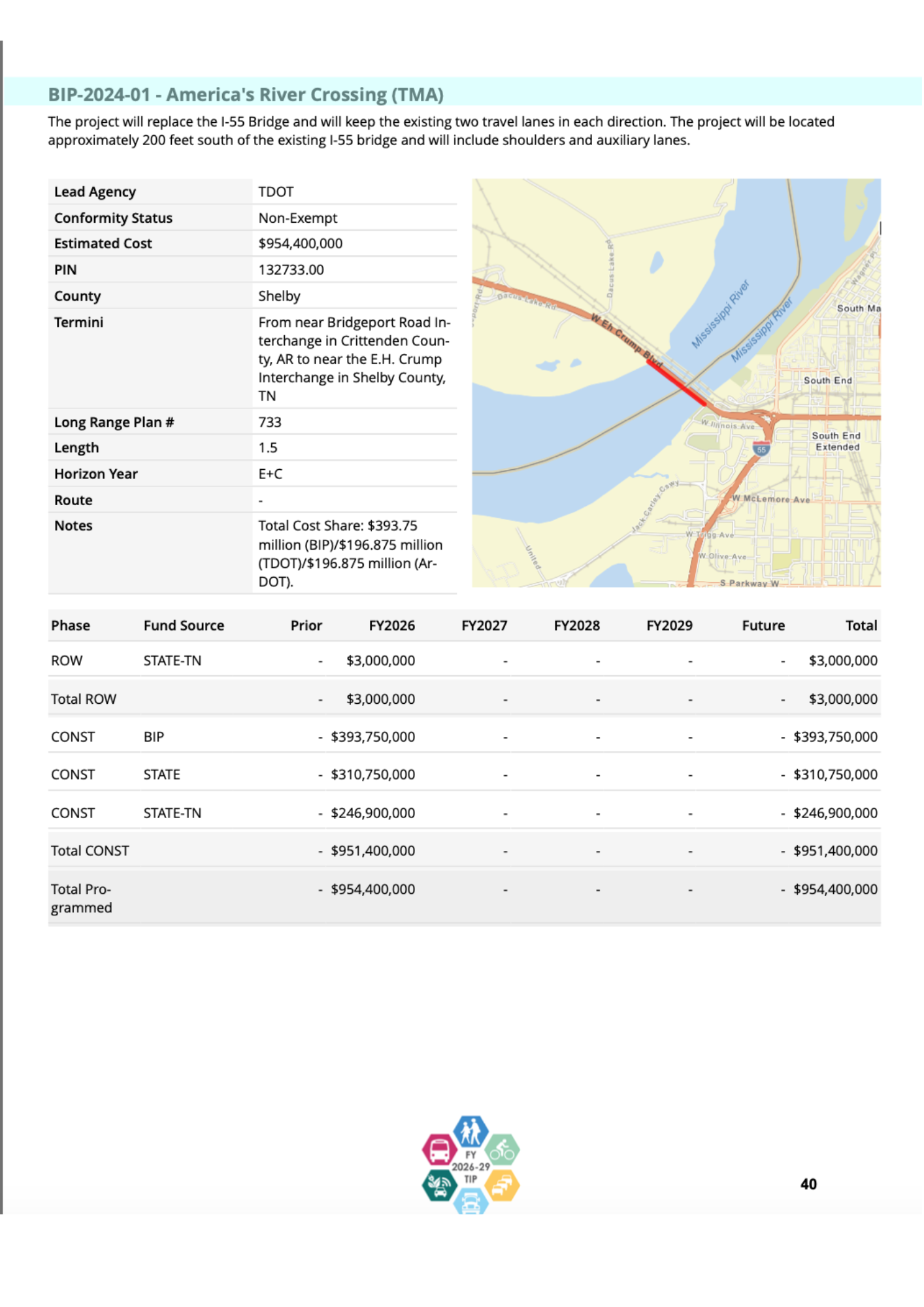This screenshot has width=924, height=1307.
Task: Click the 'W McLemore Ave' map label
Action: [771, 499]
